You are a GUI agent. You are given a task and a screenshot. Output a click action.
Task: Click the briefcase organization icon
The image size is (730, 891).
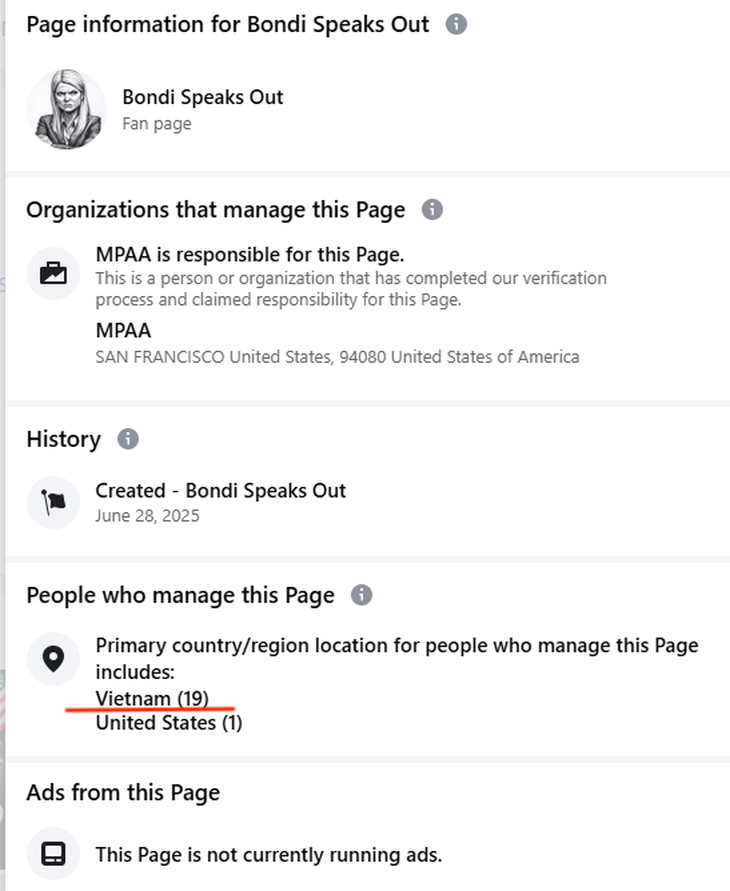(x=53, y=273)
